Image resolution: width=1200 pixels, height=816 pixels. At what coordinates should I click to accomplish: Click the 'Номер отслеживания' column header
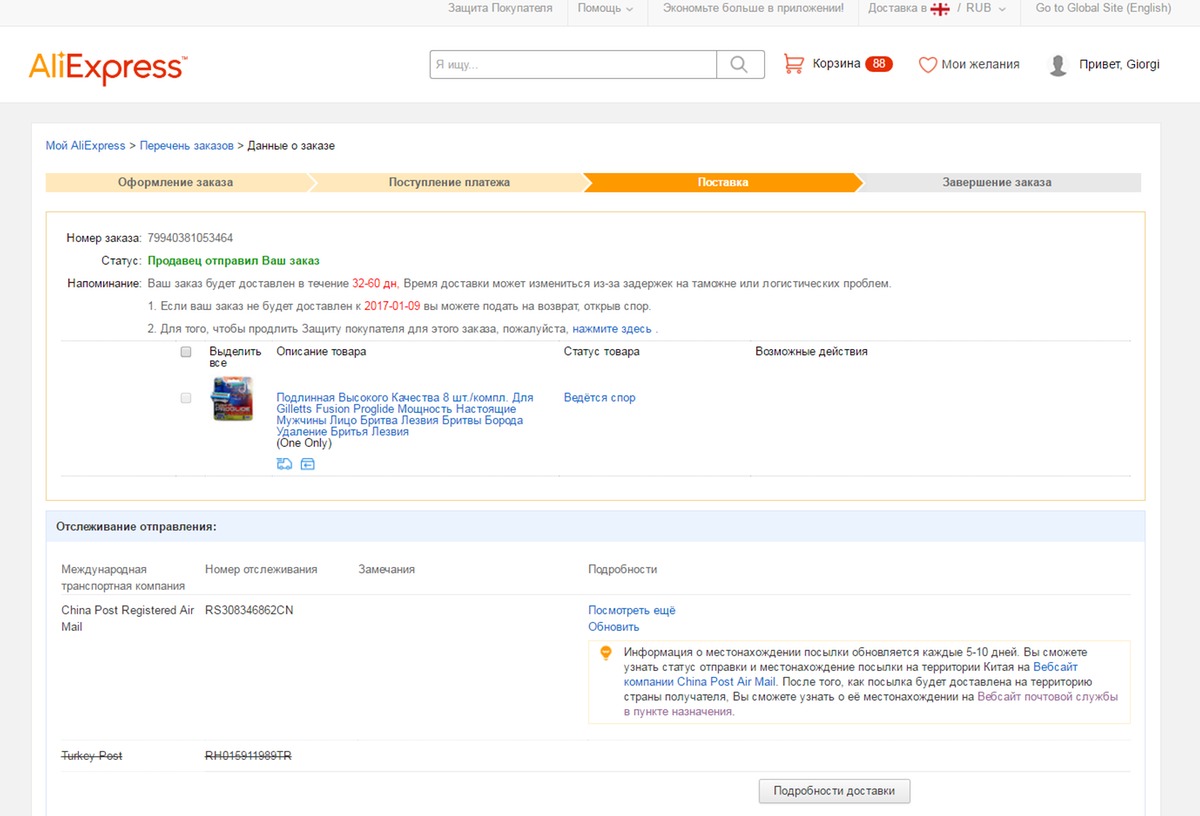point(261,569)
